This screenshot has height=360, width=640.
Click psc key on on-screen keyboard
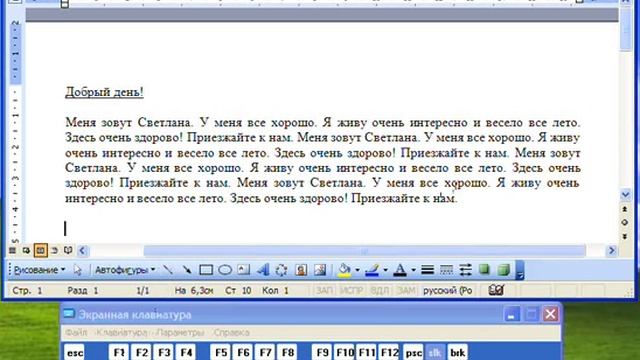point(413,353)
